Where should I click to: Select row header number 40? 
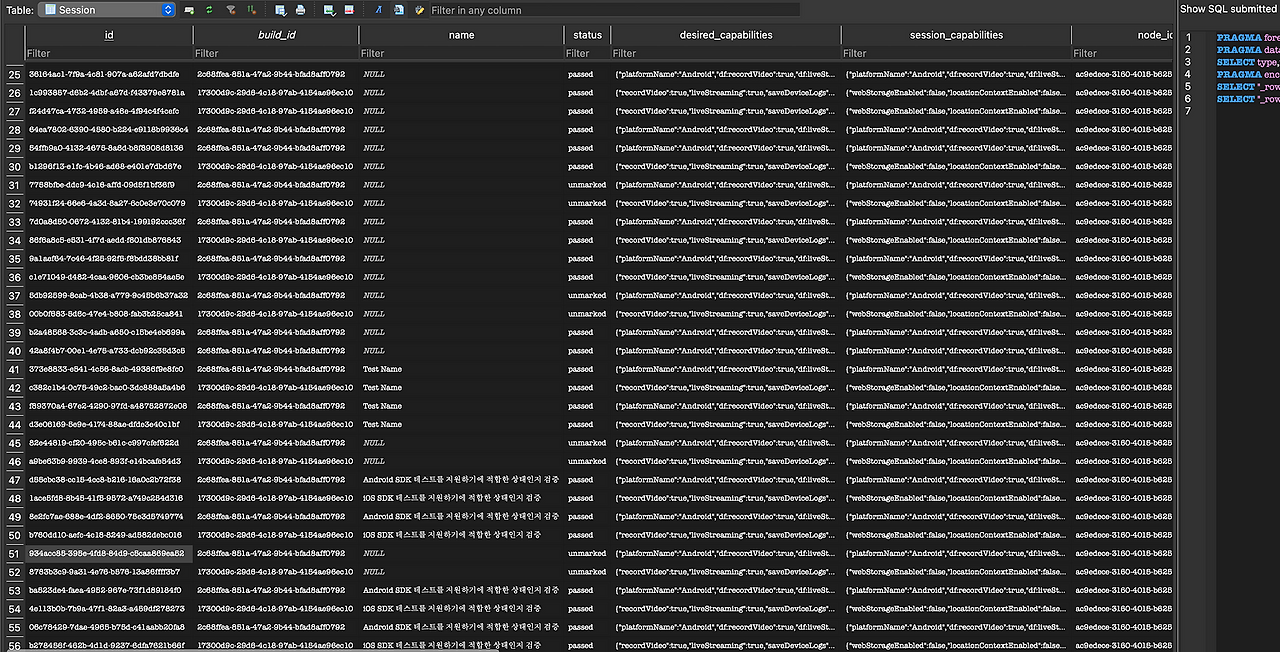tap(13, 351)
